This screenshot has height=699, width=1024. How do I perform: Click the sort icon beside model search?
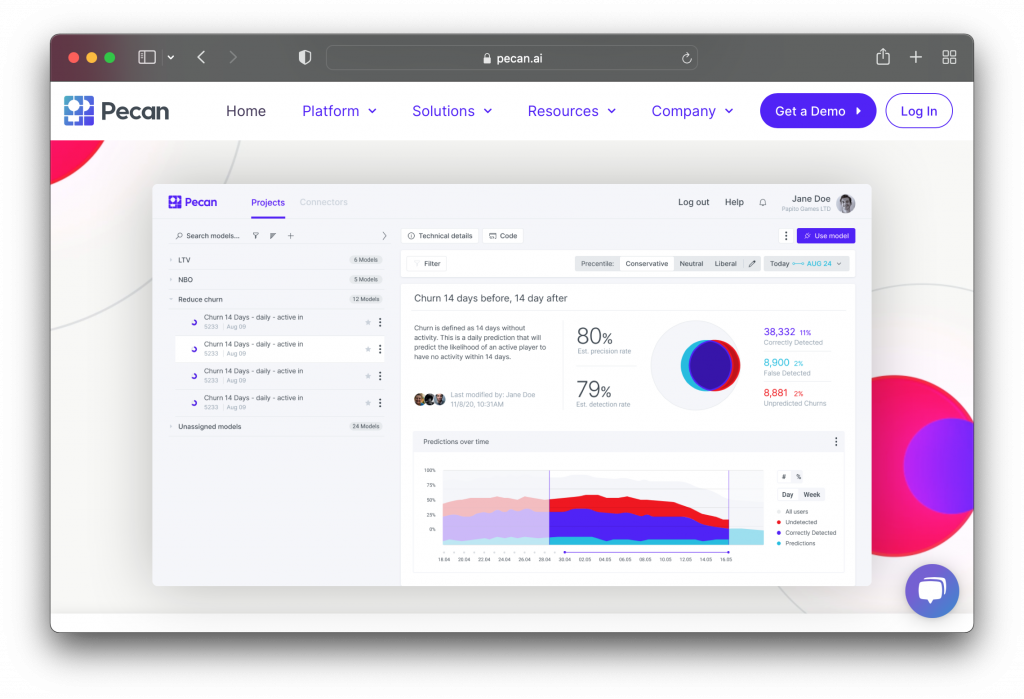click(273, 236)
